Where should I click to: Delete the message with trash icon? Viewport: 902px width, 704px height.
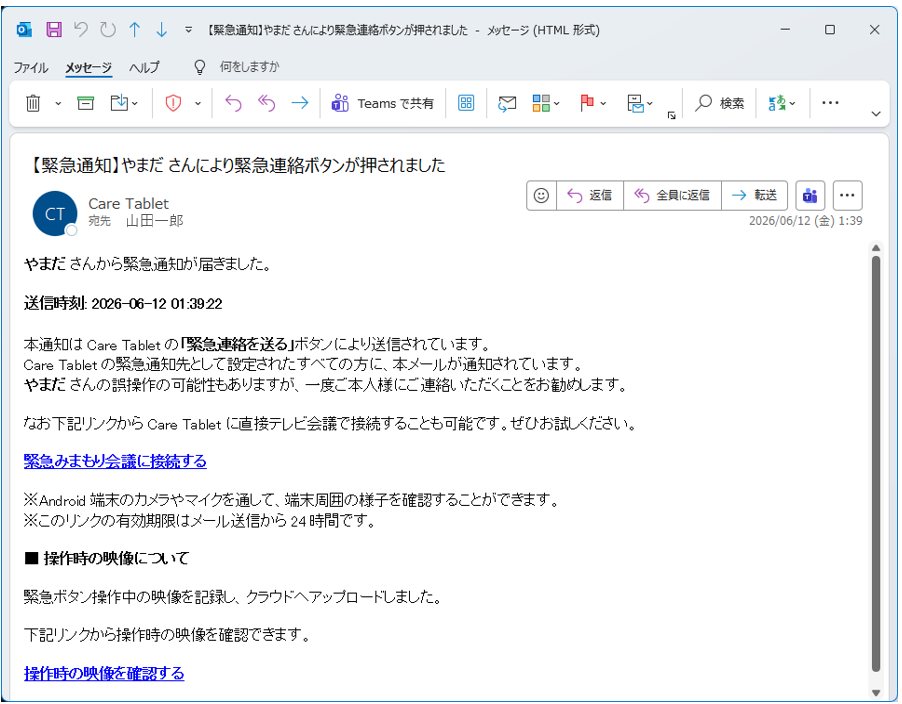33,104
